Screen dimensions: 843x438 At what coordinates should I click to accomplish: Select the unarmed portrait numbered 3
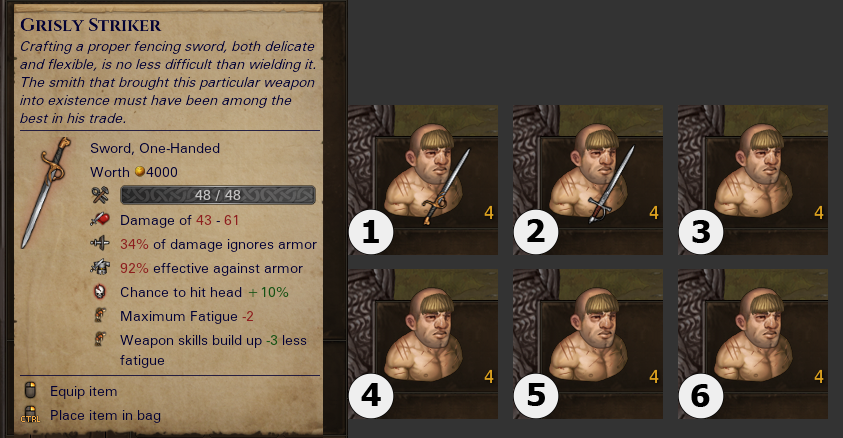pos(753,180)
